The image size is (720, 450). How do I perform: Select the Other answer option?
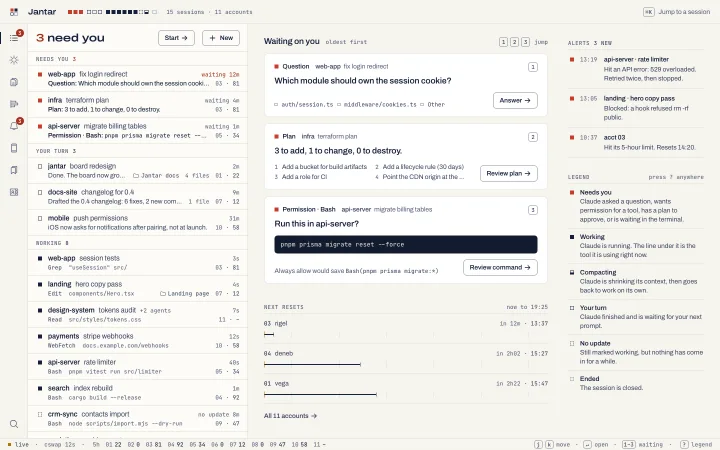433,105
